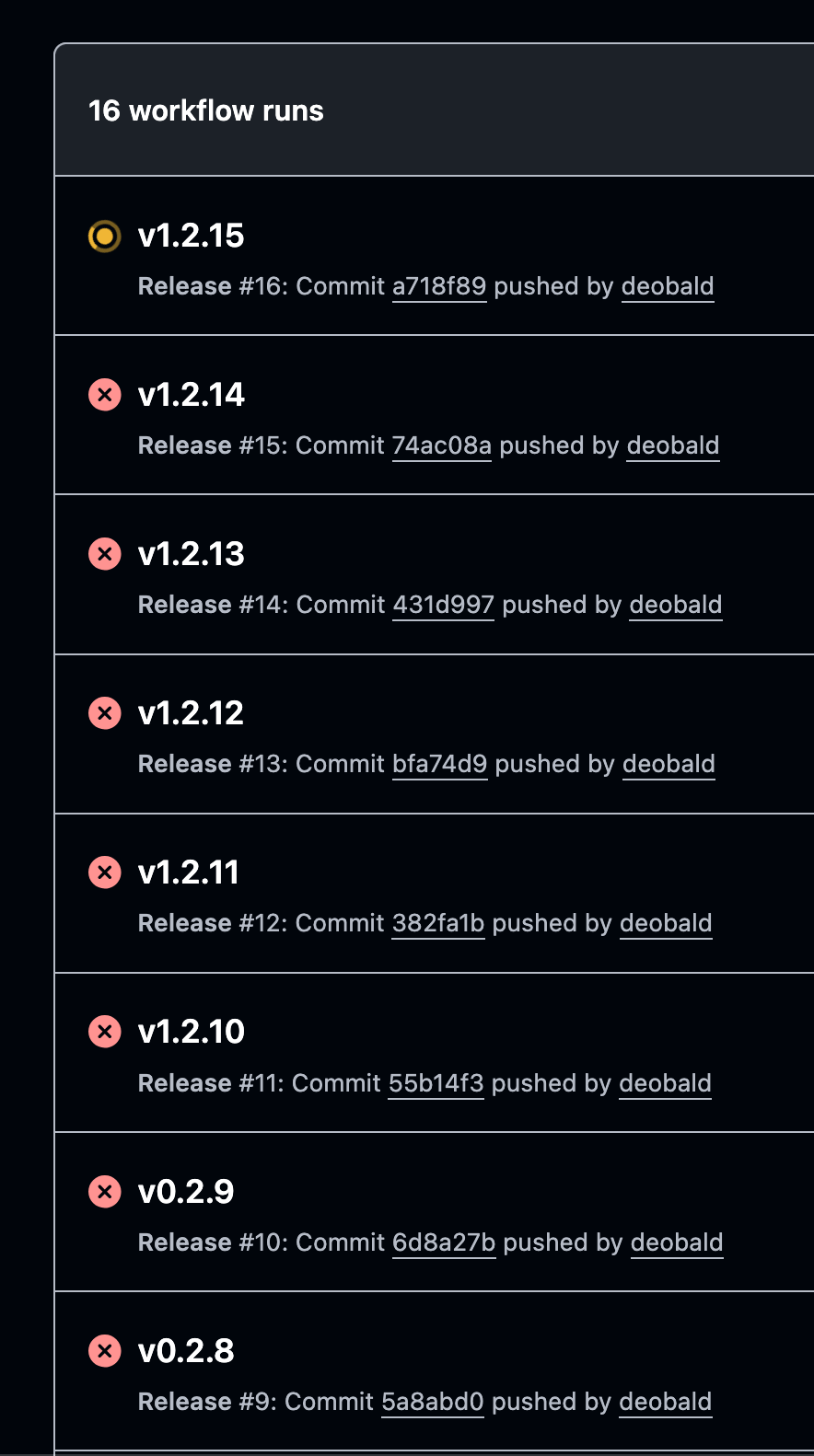Open the v1.2.15 workflow run
The width and height of the screenshot is (814, 1456).
click(x=191, y=236)
